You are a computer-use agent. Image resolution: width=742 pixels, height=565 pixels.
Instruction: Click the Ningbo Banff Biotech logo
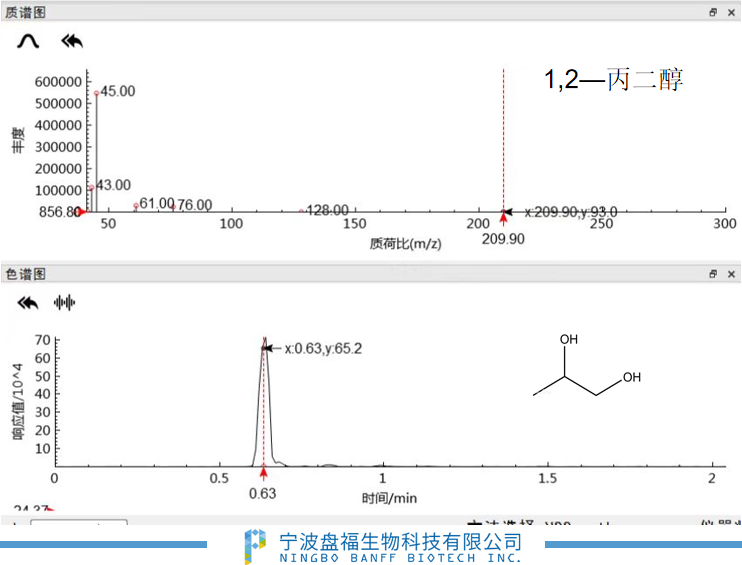click(256, 547)
